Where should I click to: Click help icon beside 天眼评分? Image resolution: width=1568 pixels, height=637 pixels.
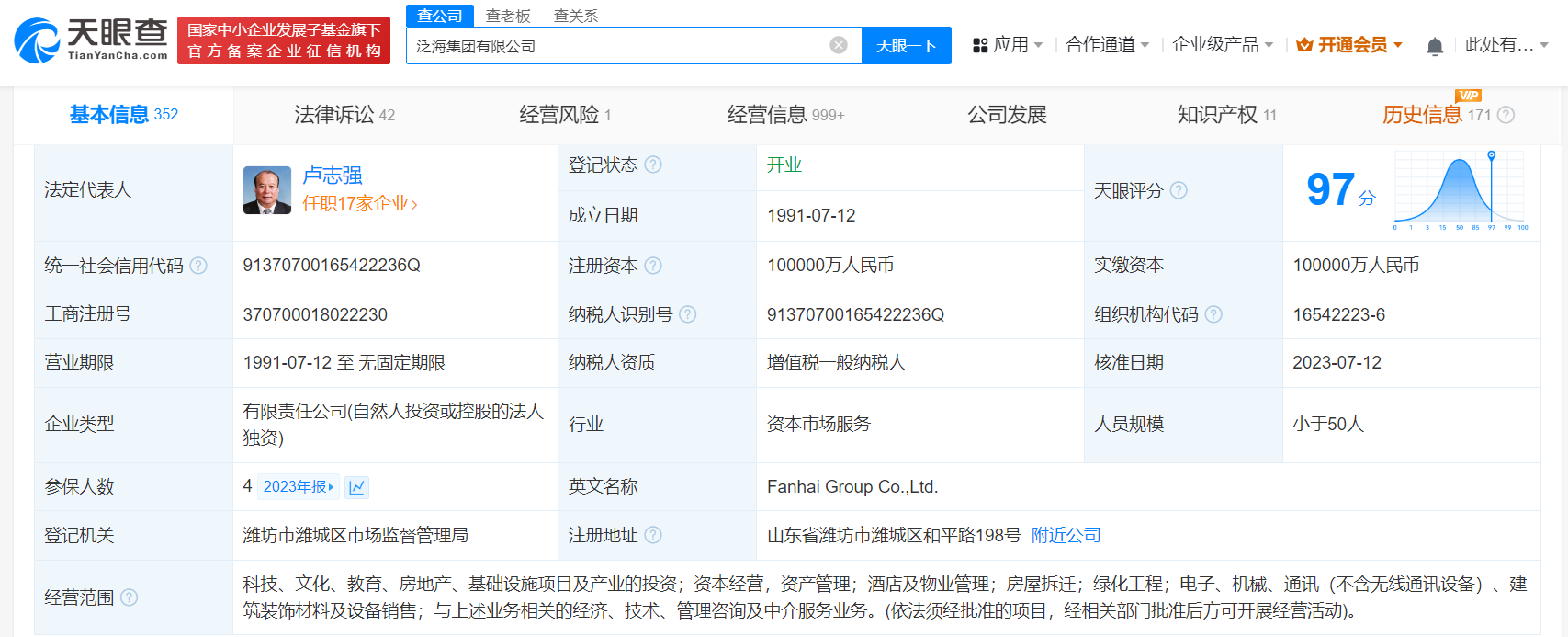tap(1179, 190)
